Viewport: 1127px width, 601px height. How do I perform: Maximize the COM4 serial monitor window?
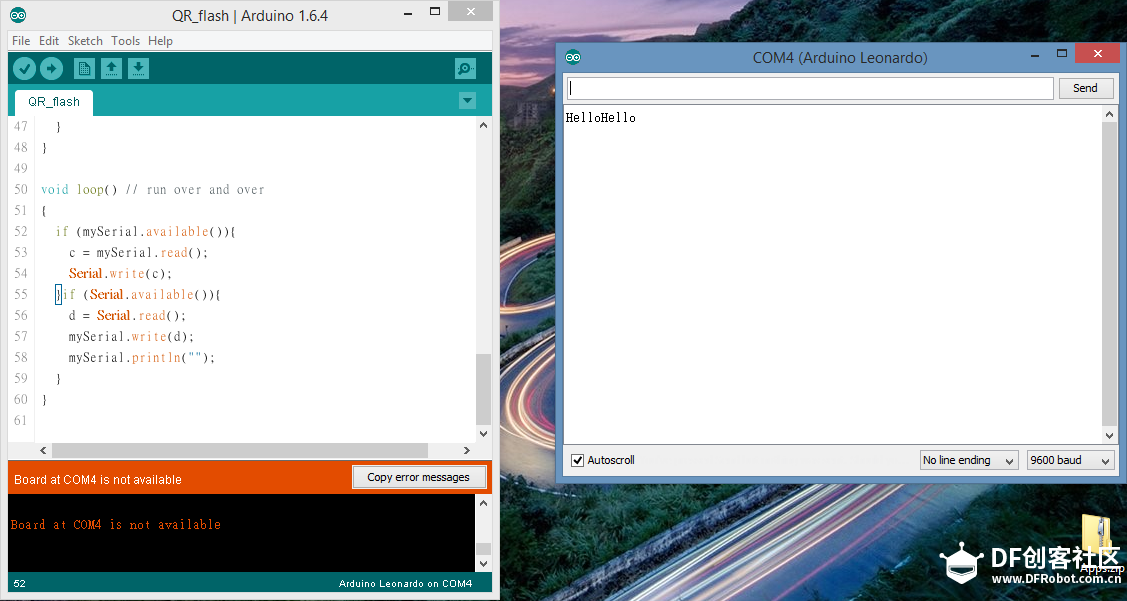click(1062, 53)
